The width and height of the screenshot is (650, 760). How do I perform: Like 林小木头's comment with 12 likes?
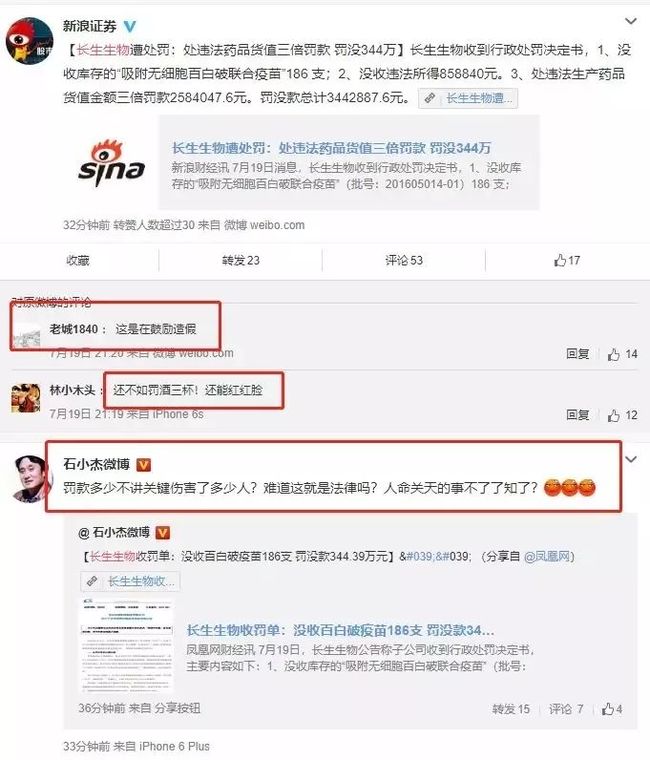click(622, 415)
